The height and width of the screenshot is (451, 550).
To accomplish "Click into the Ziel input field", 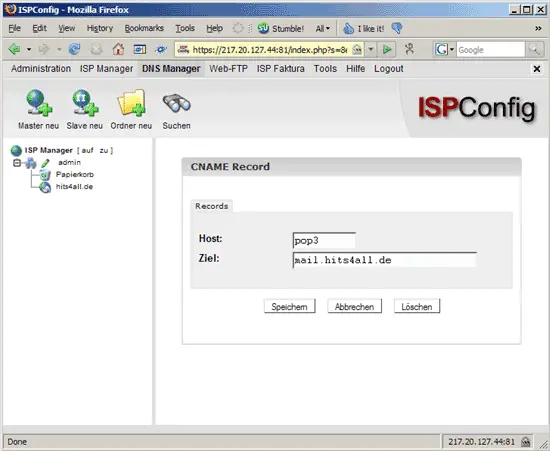I will [384, 260].
